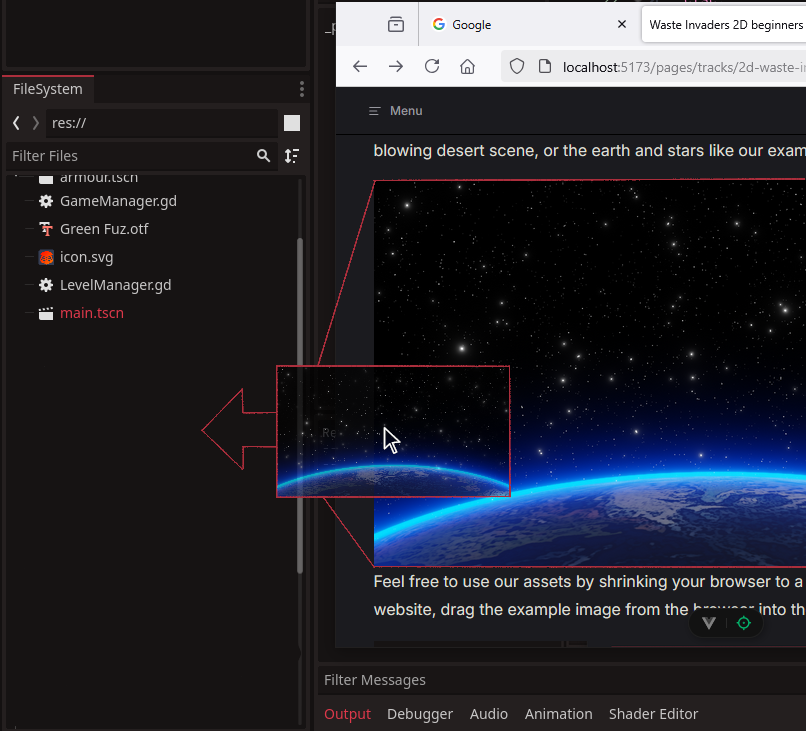Click the browser Forward arrow
Viewport: 806px width, 731px height.
(x=396, y=66)
